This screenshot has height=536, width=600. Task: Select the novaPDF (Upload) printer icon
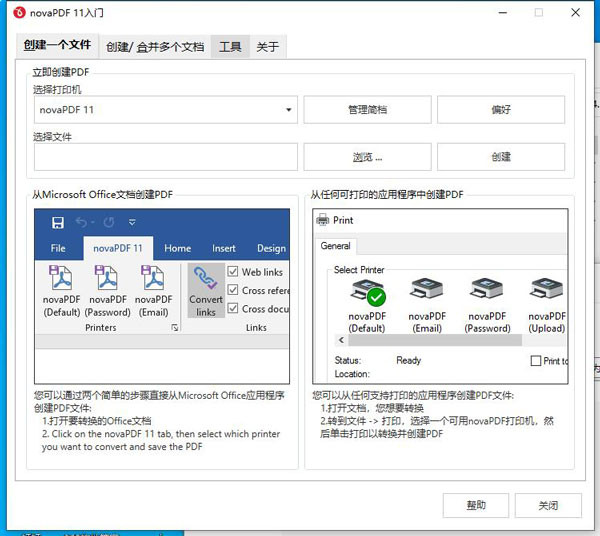546,294
